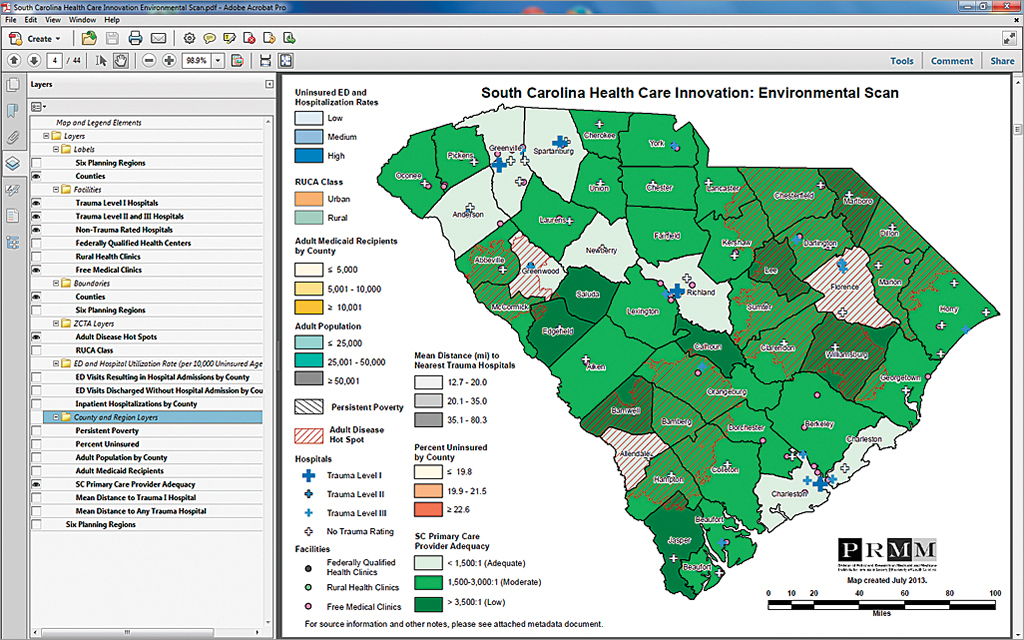
Task: Activate the Hand pan tool
Action: (121, 61)
